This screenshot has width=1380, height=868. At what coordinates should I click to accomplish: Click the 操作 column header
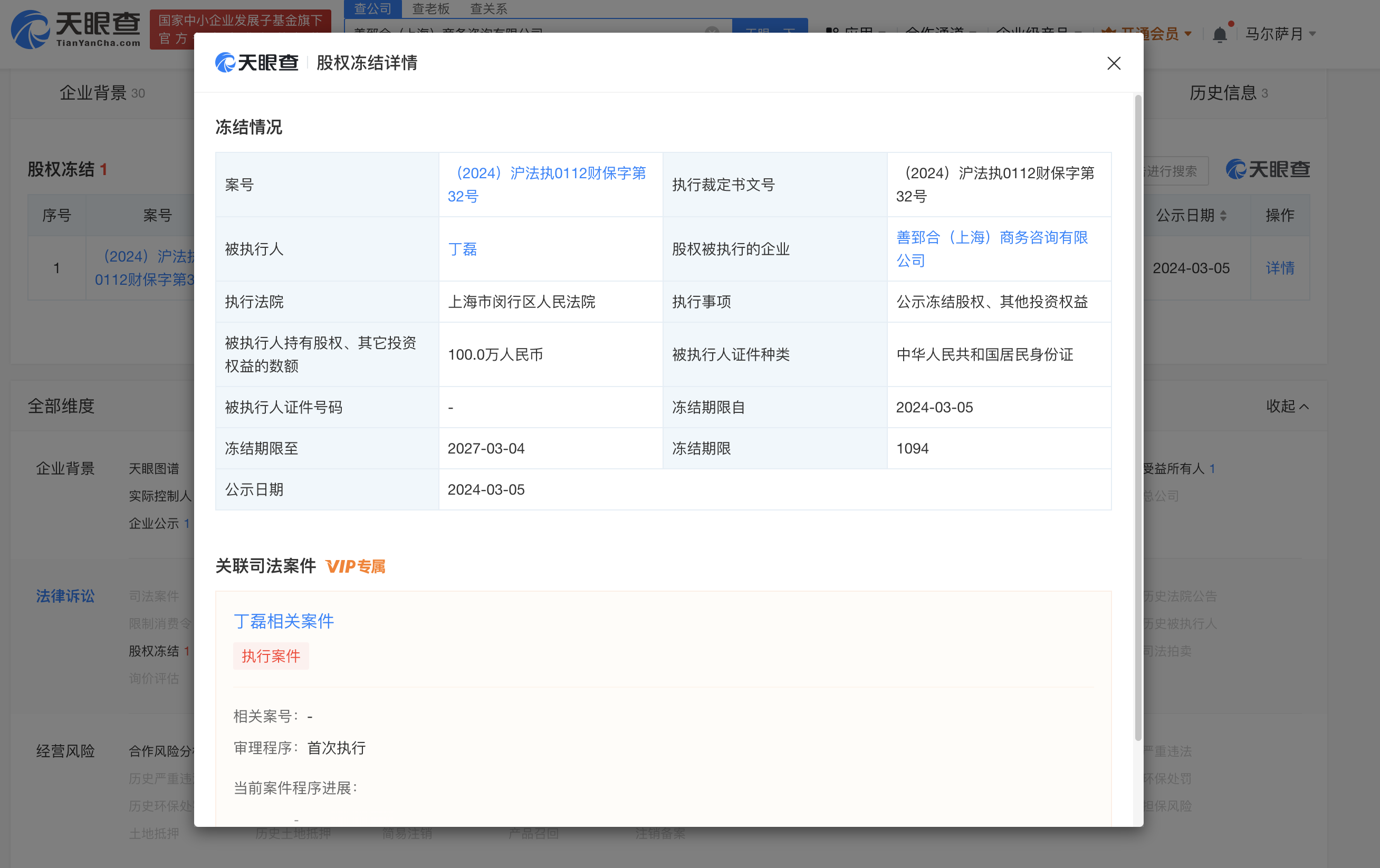pos(1280,216)
